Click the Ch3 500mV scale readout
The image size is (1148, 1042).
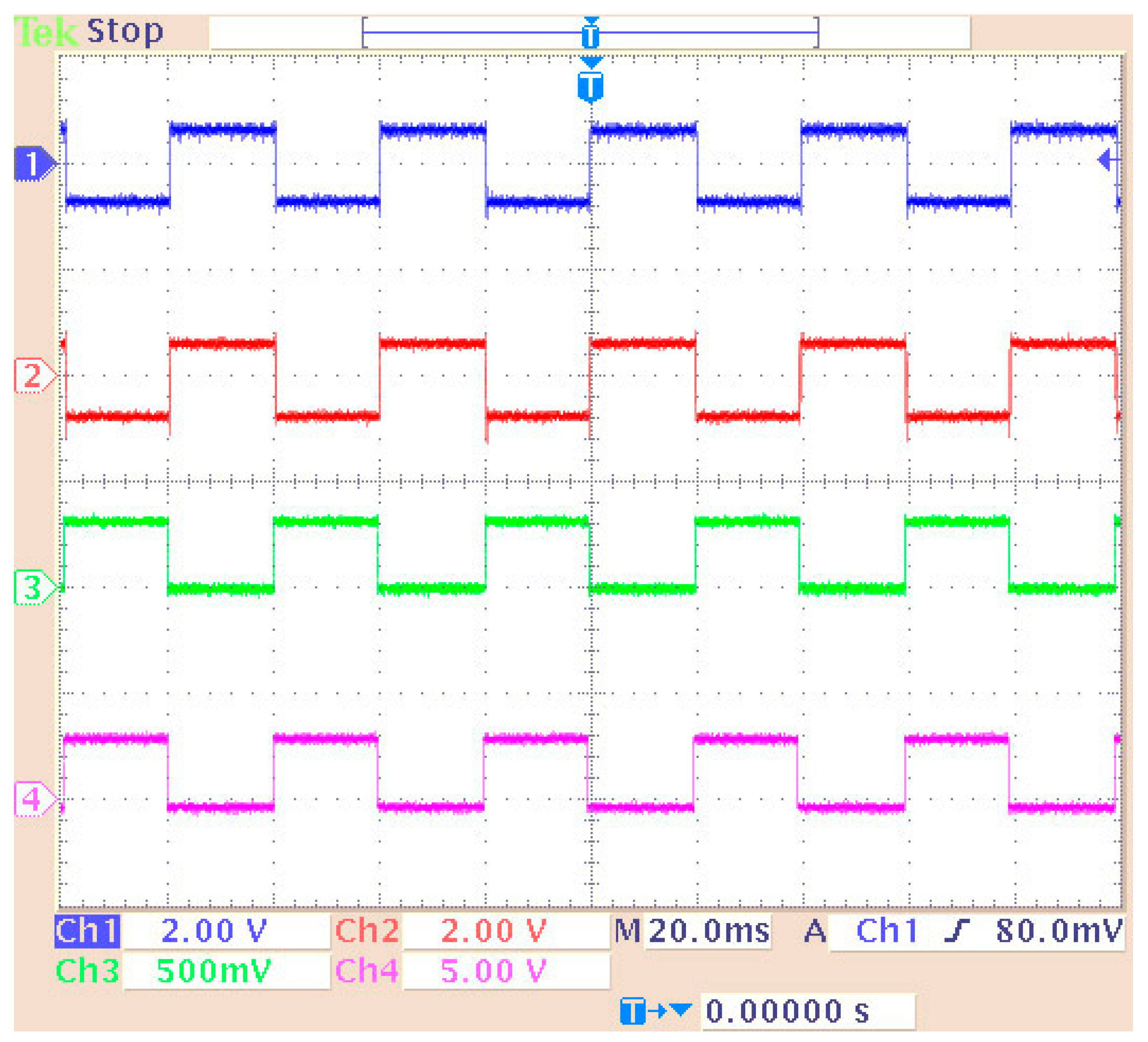[214, 971]
